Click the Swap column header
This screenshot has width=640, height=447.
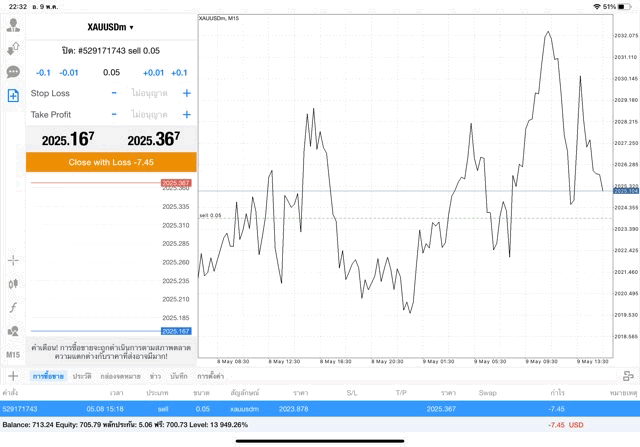point(487,393)
